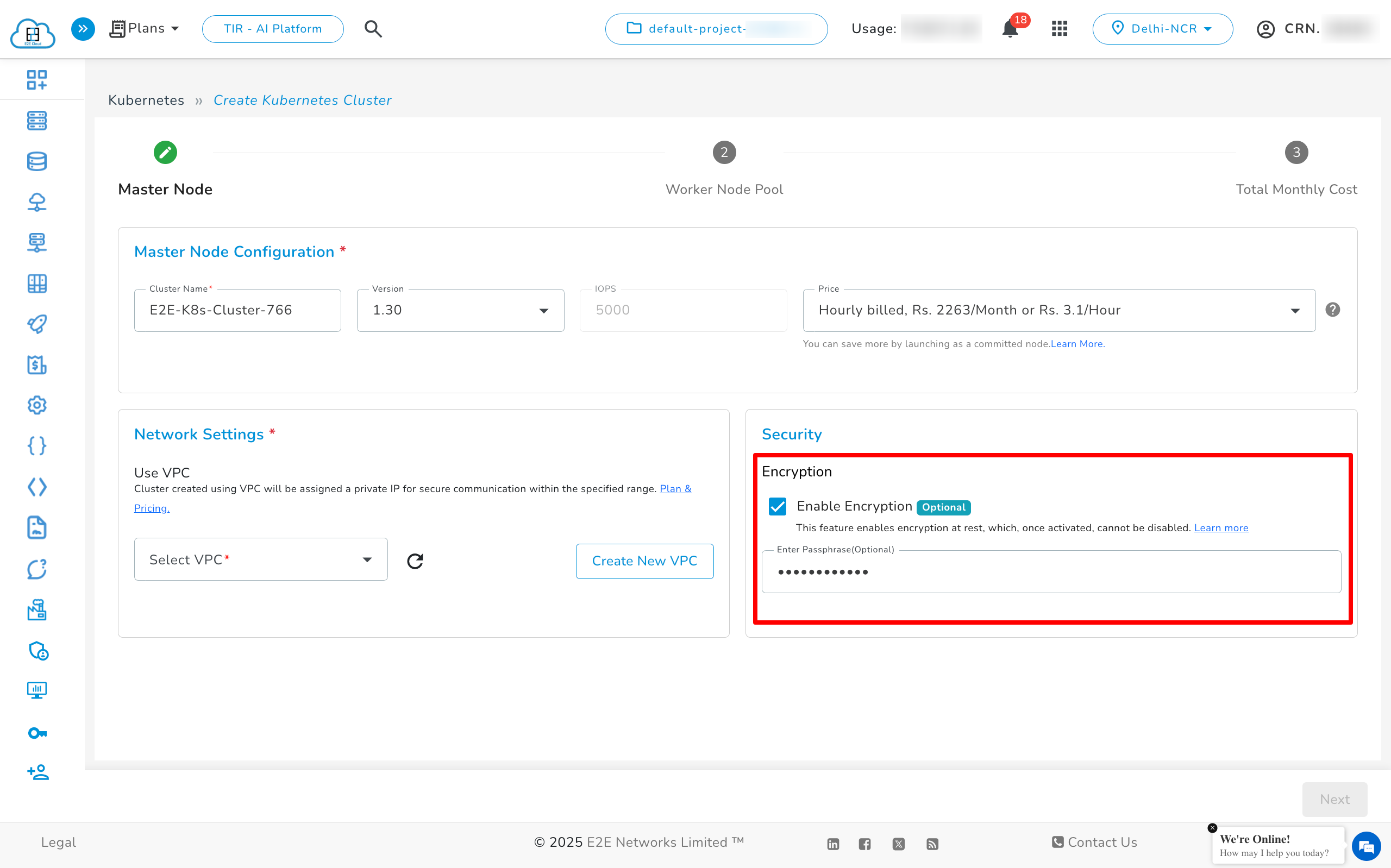Toggle the price help question mark tooltip
1391x868 pixels.
pyautogui.click(x=1333, y=310)
